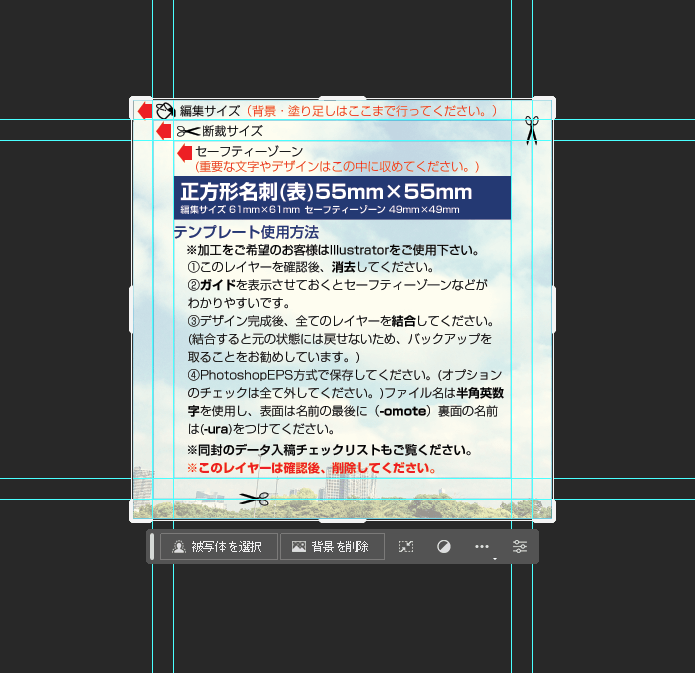Click the line わかりやすいです。
This screenshot has width=695, height=673.
coord(239,303)
